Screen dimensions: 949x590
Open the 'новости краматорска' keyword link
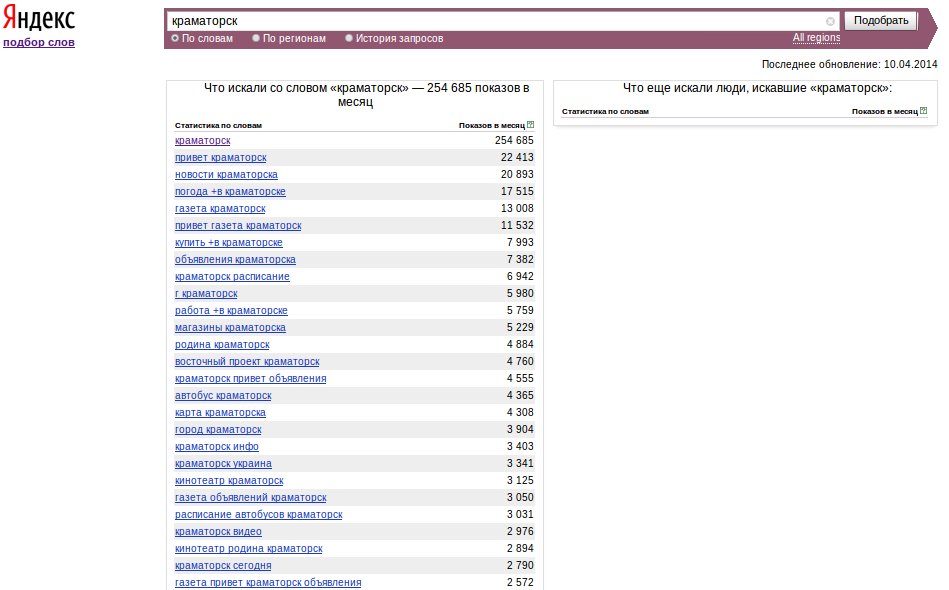[226, 174]
